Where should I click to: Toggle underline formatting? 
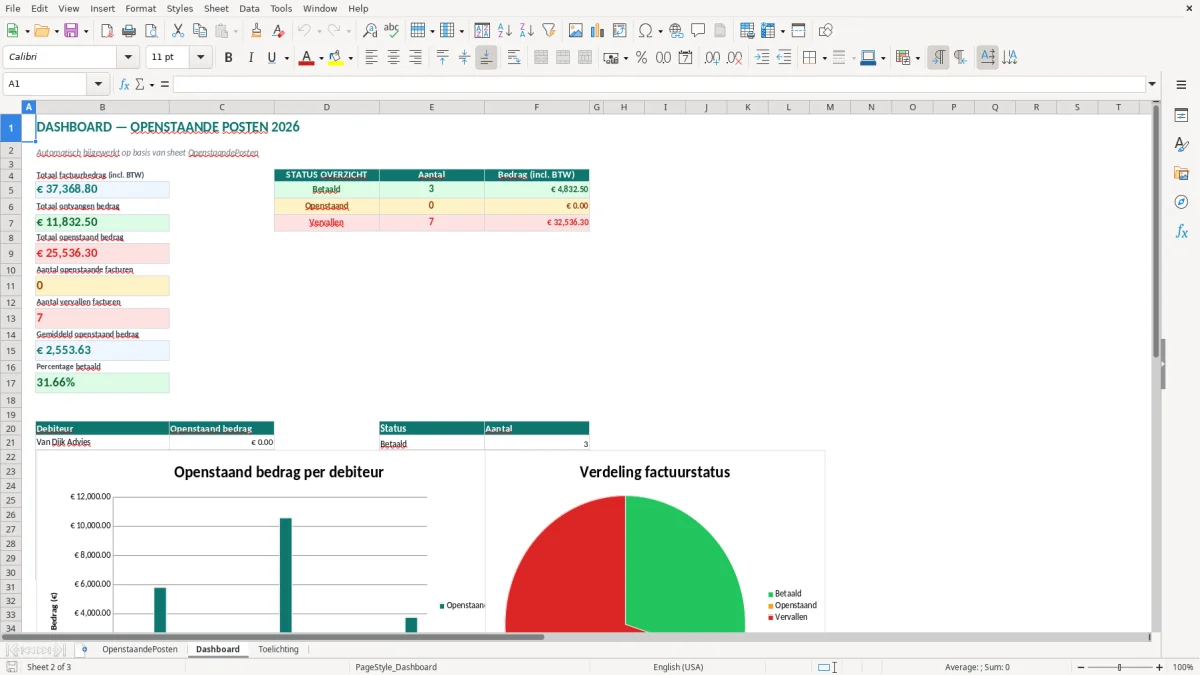click(x=271, y=58)
